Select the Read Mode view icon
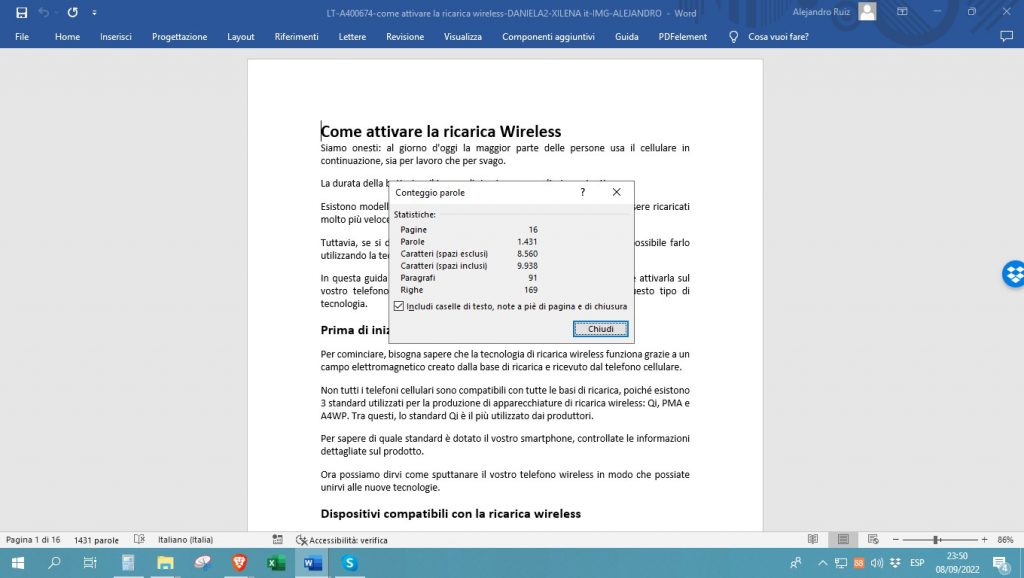Image resolution: width=1024 pixels, height=578 pixels. click(x=812, y=540)
